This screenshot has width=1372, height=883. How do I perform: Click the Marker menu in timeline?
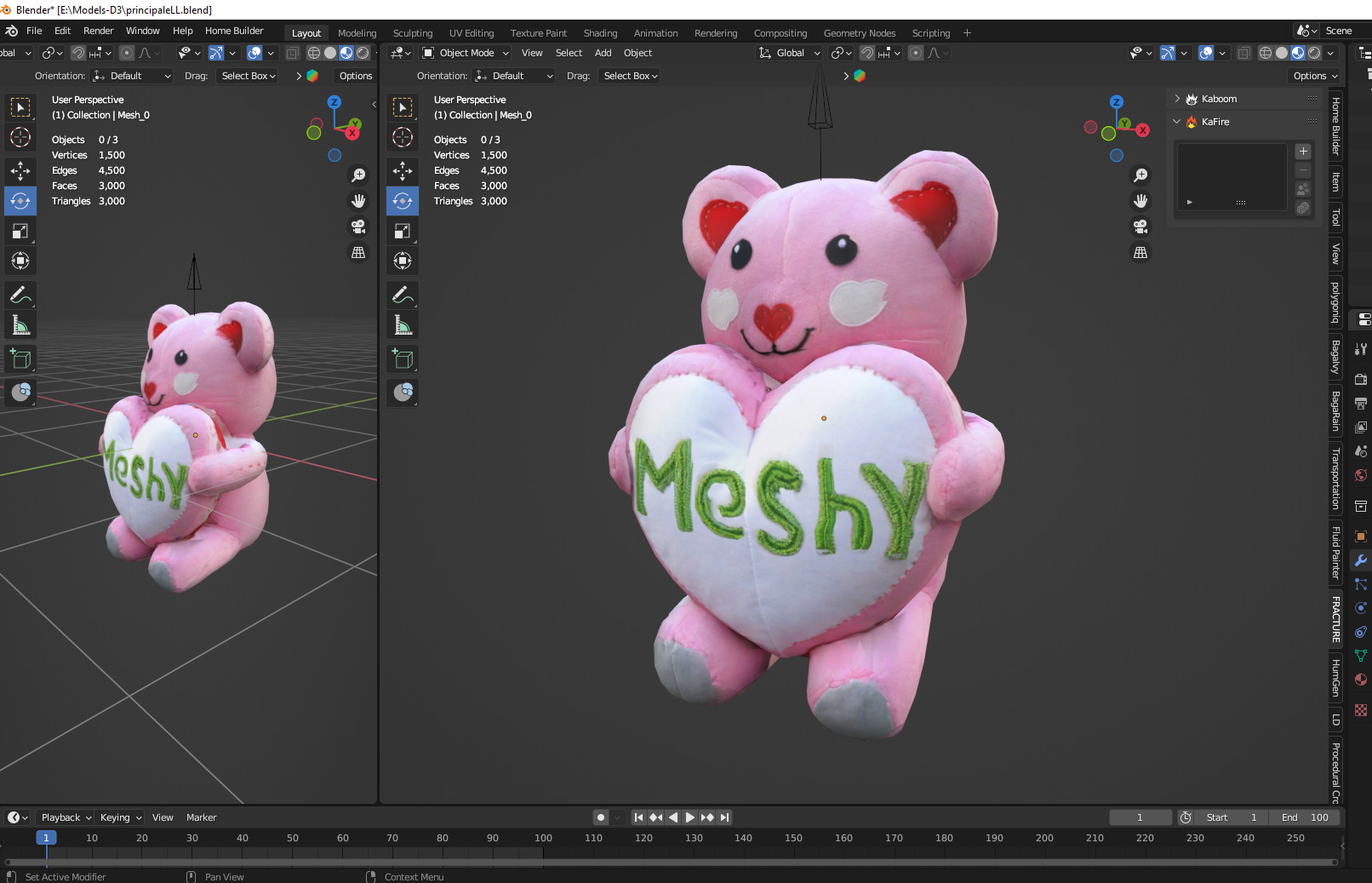[x=202, y=817]
